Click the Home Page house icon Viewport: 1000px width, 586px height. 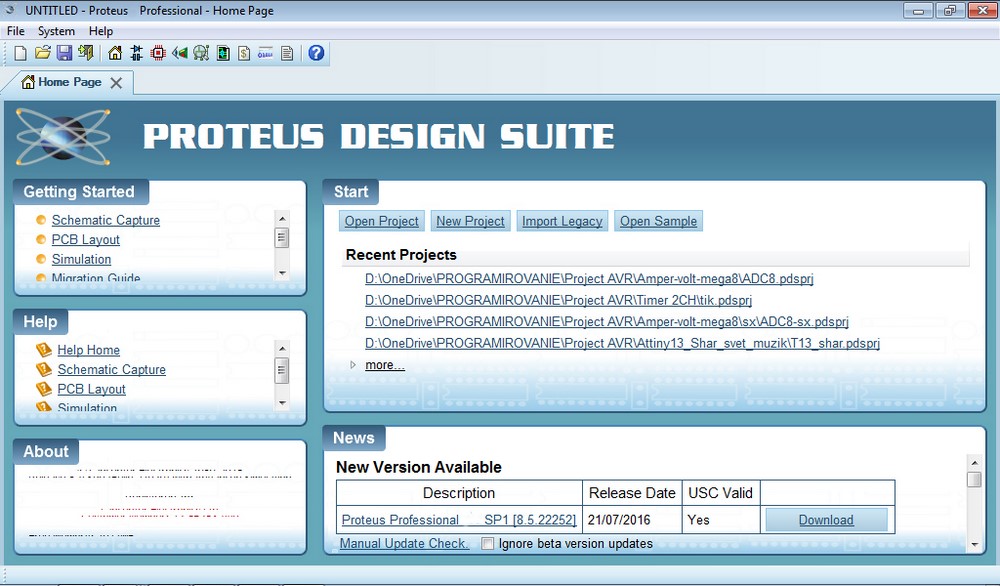click(x=114, y=53)
